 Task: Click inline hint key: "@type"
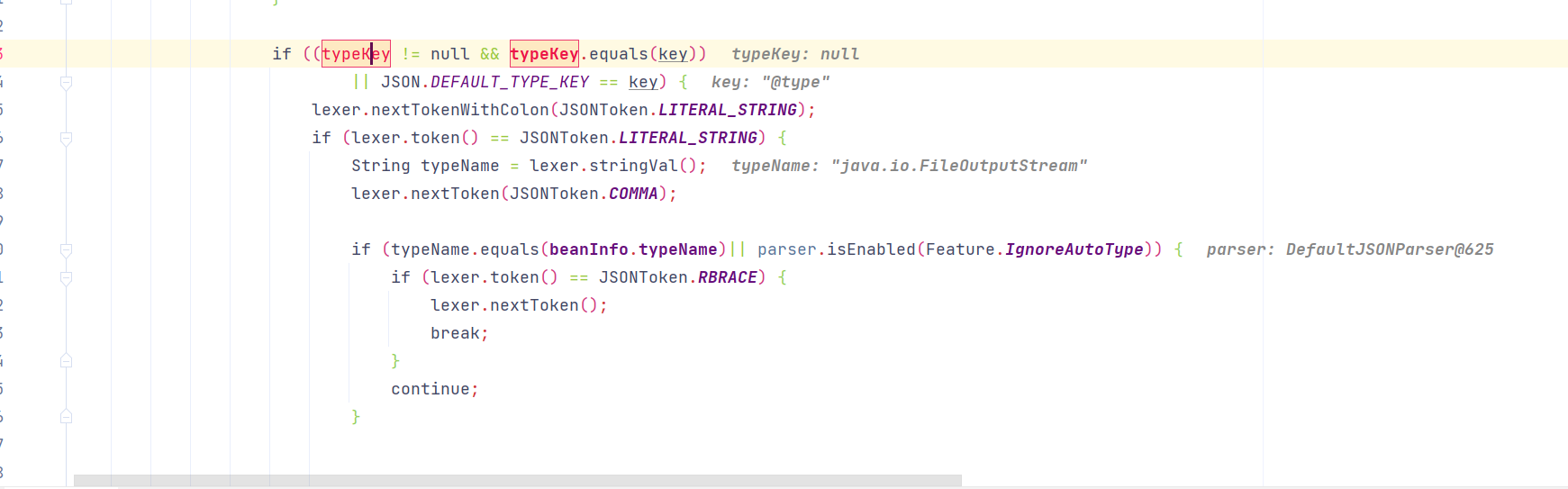point(770,82)
